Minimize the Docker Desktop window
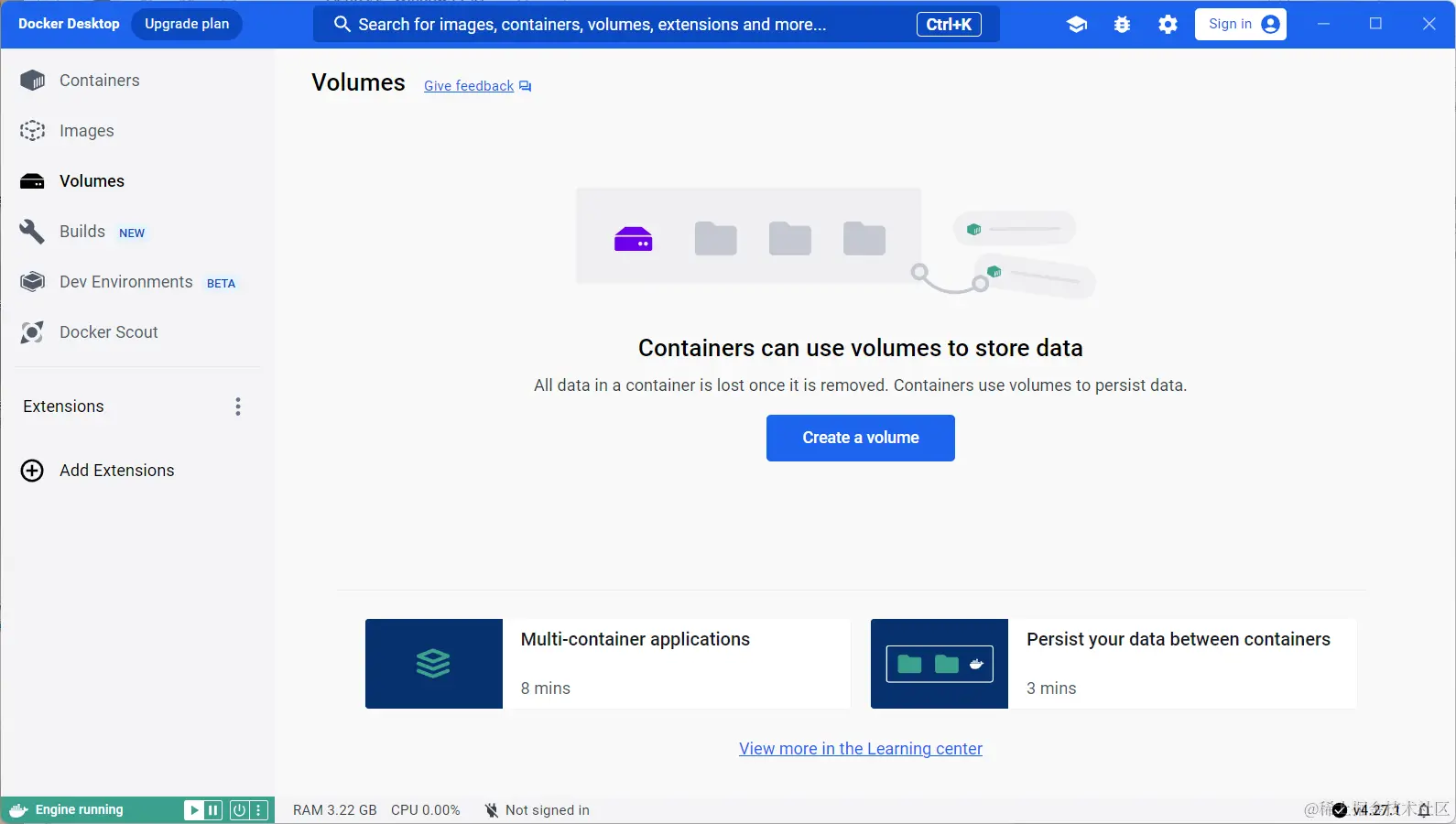Image resolution: width=1456 pixels, height=824 pixels. (x=1323, y=24)
